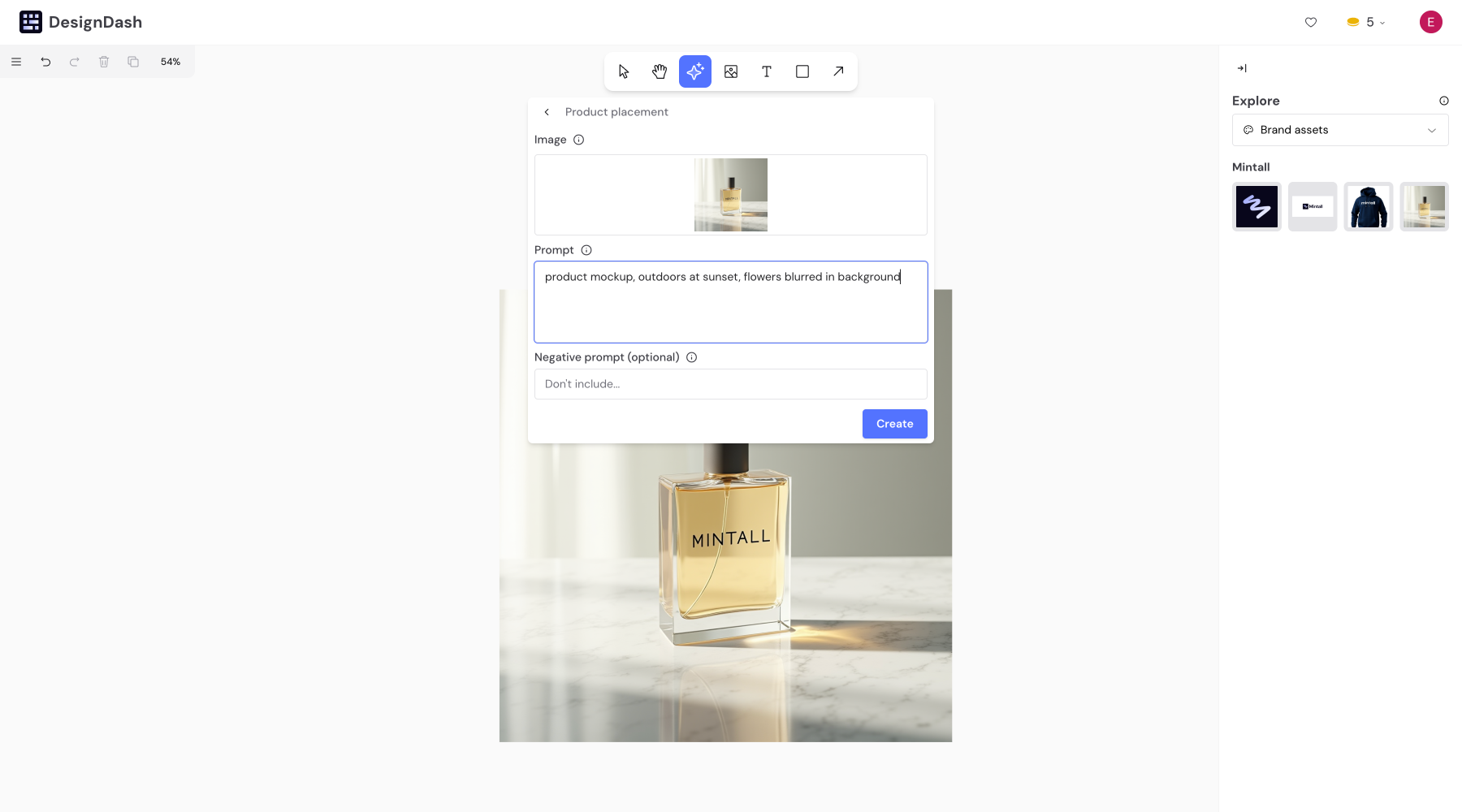Click the Product placement heading
The height and width of the screenshot is (812, 1462).
click(x=616, y=112)
